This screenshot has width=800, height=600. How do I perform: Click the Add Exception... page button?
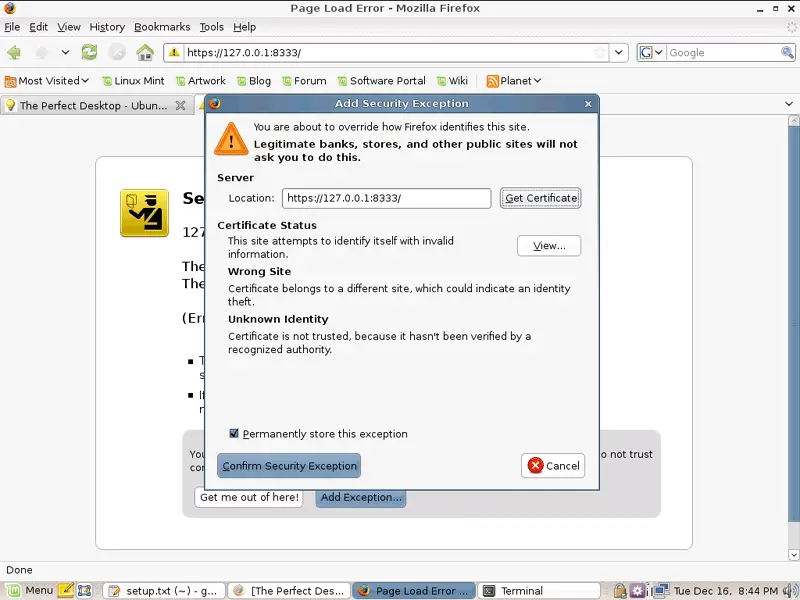point(361,498)
